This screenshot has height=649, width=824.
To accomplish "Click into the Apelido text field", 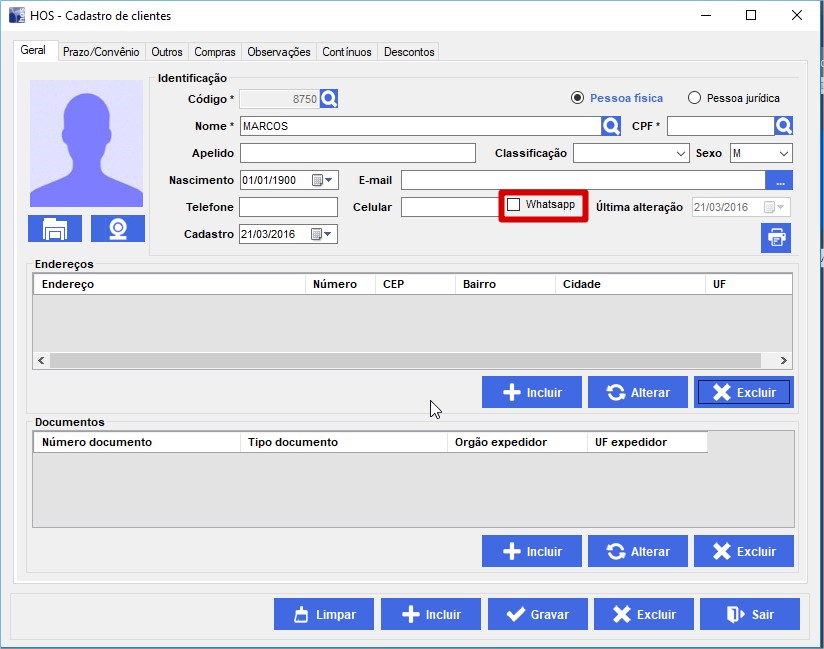I will [x=357, y=154].
